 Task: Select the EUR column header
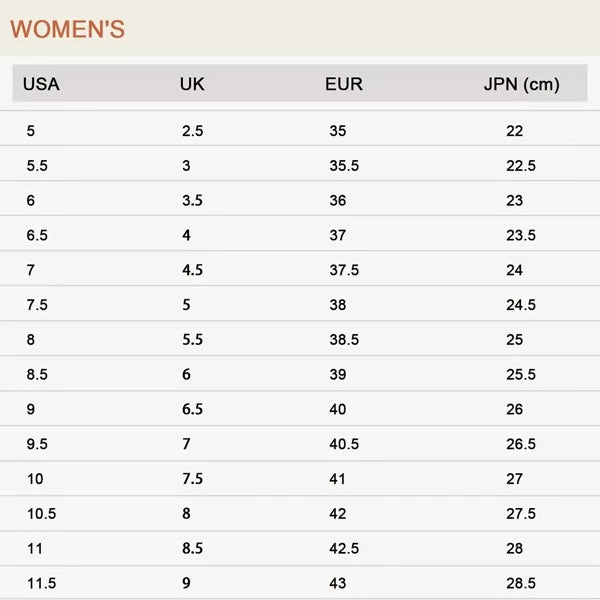[343, 84]
